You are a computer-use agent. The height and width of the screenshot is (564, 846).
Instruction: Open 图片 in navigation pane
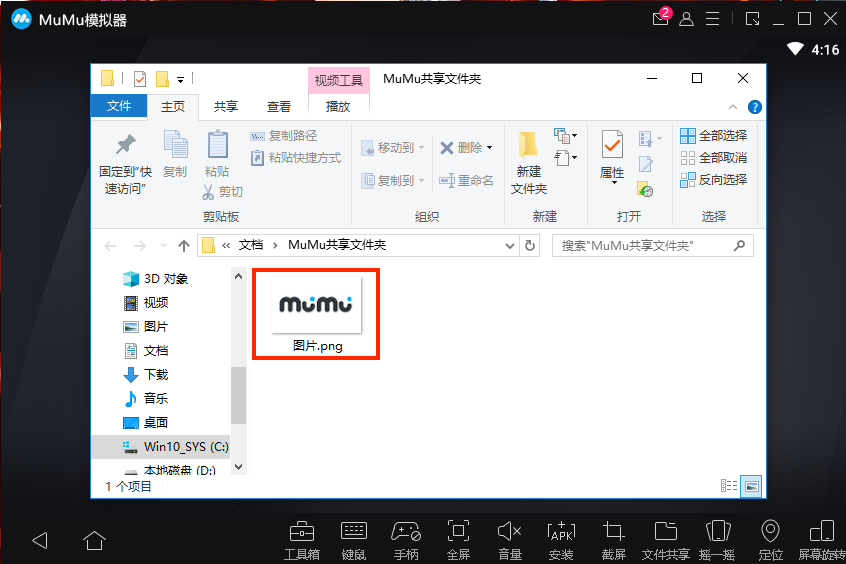tap(146, 327)
